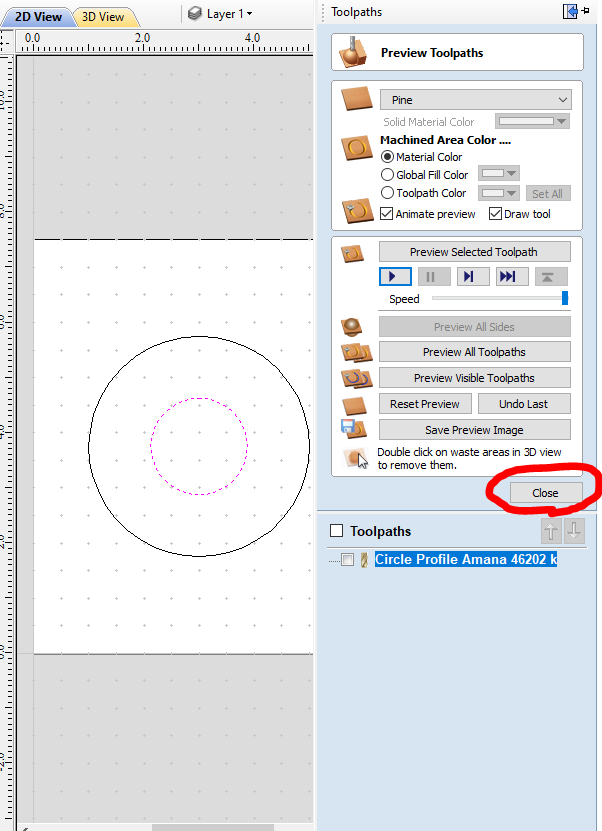Select the Global Fill Color radio button
Image resolution: width=602 pixels, height=831 pixels.
(387, 175)
